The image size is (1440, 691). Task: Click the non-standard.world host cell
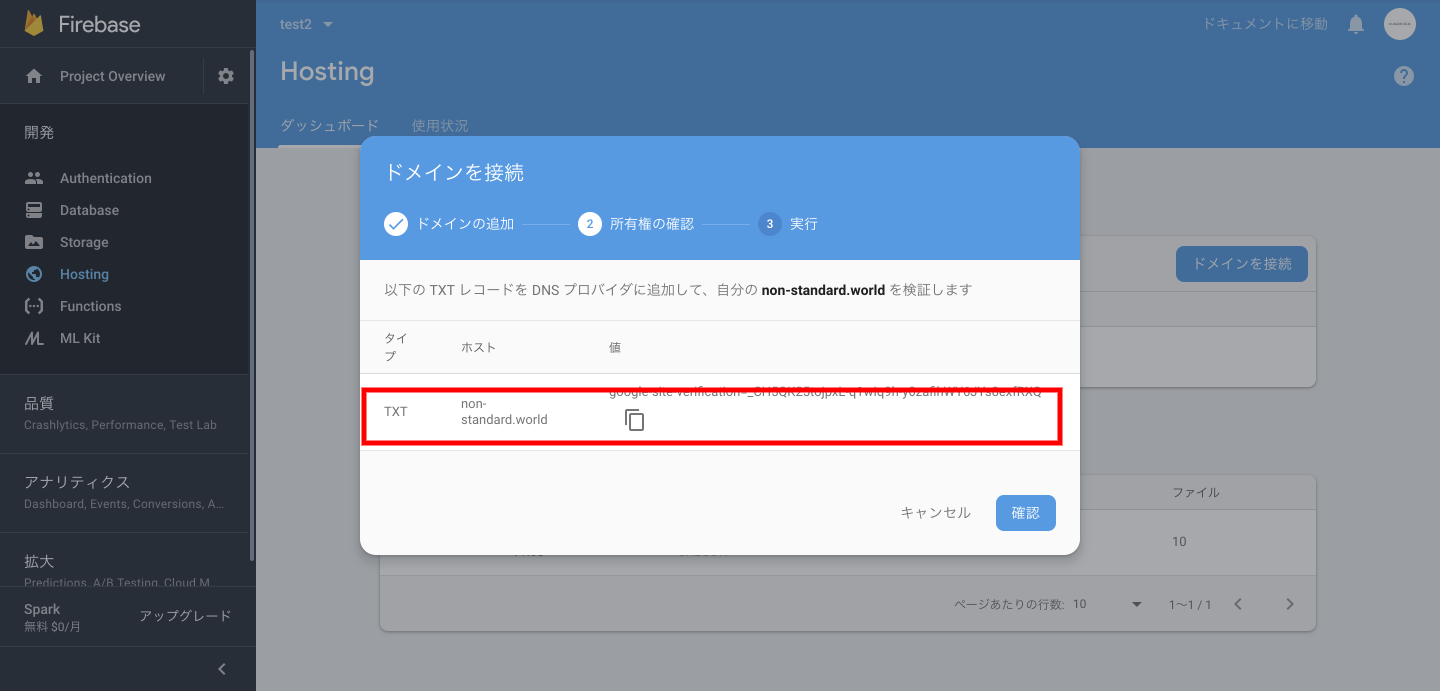tap(504, 412)
